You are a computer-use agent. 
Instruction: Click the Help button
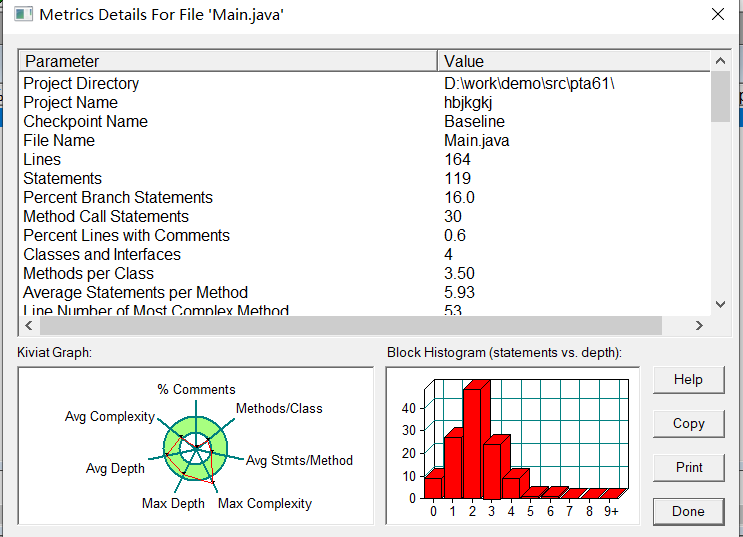(689, 380)
